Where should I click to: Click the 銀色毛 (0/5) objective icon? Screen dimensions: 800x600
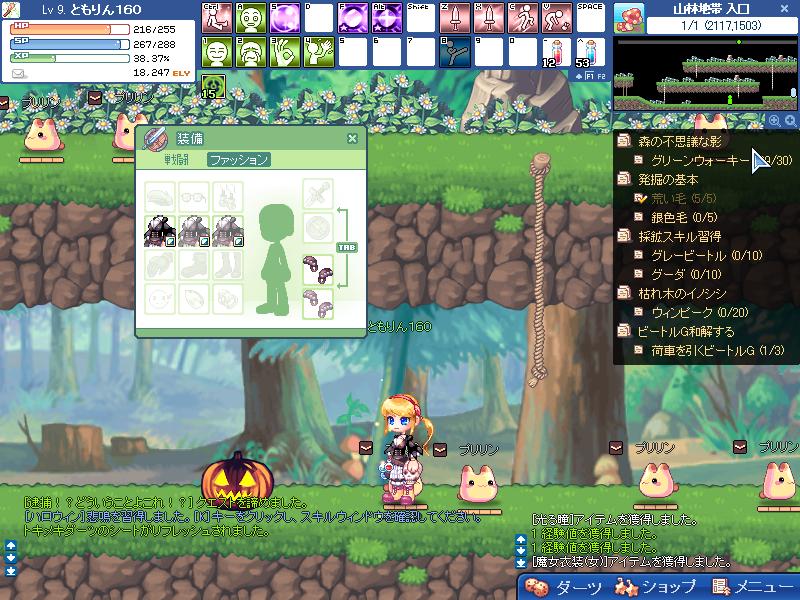tap(639, 217)
